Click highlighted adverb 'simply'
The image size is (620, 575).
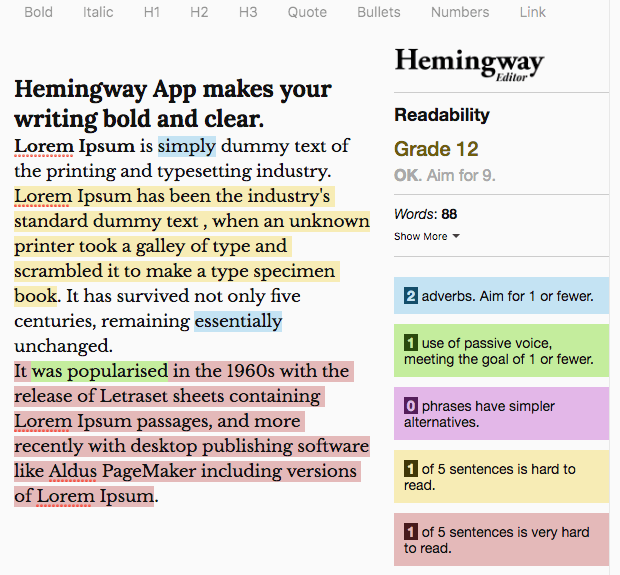point(187,147)
